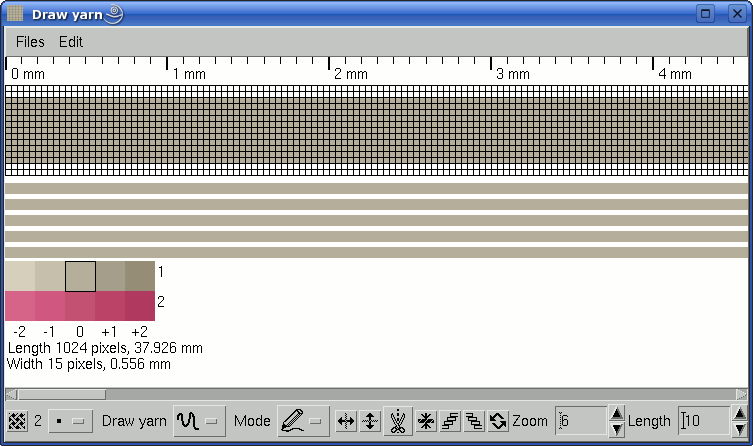Click the scrollbar right arrow
753x446 pixels.
(741, 394)
